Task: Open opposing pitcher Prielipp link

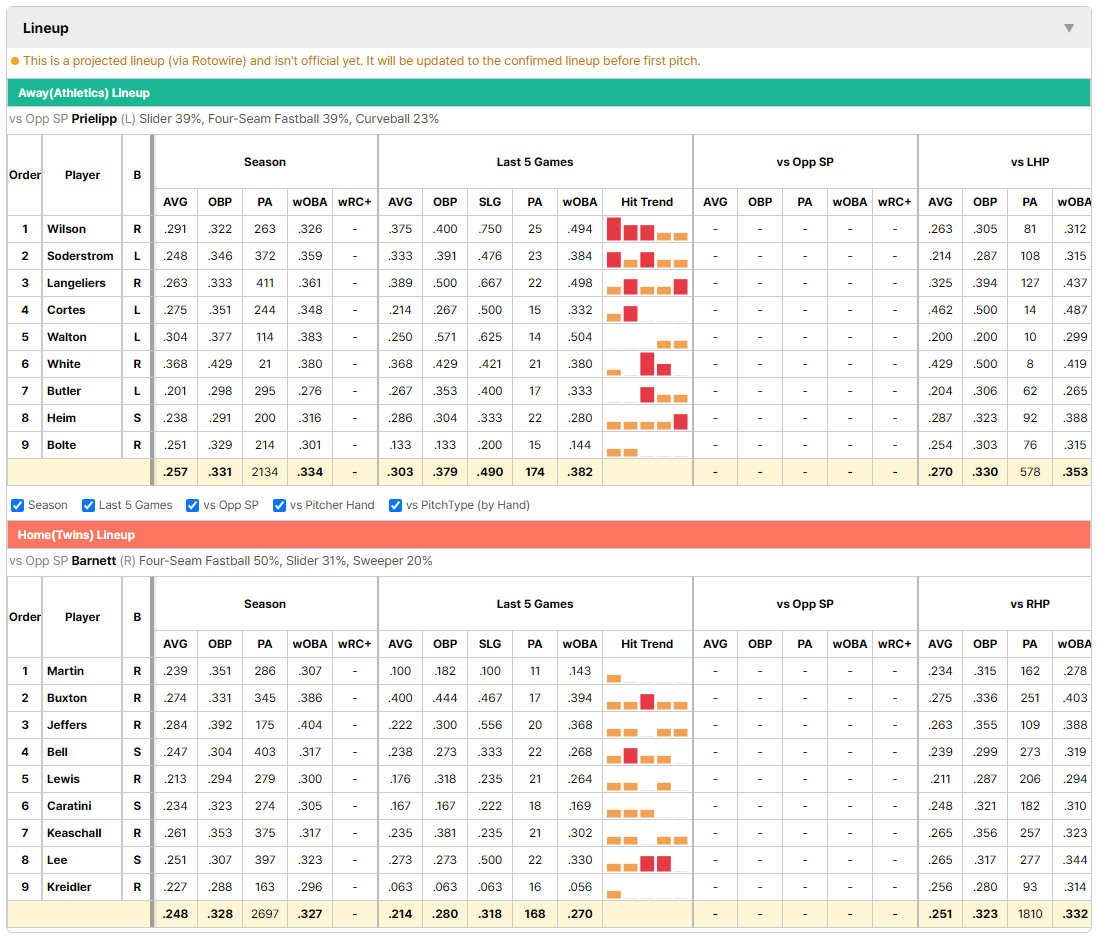Action: pyautogui.click(x=94, y=119)
